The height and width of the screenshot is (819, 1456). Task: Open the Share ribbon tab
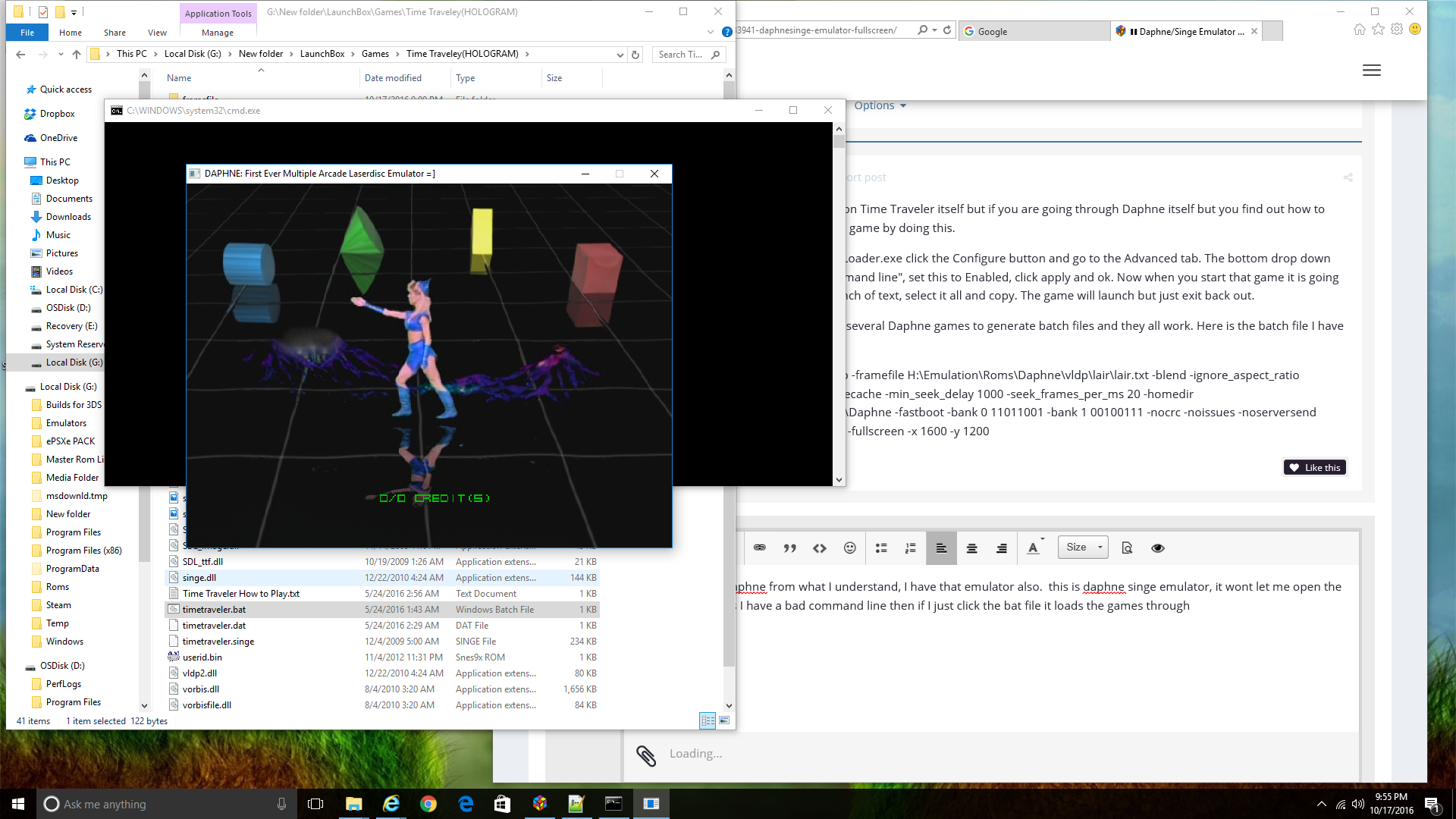(115, 33)
